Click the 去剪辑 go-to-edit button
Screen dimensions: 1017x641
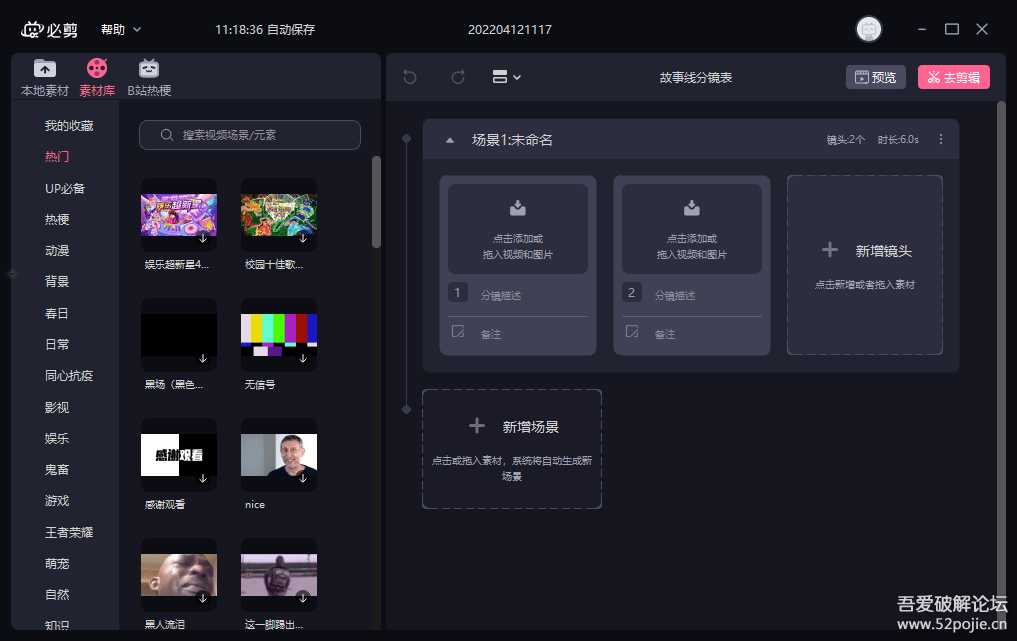coord(953,77)
